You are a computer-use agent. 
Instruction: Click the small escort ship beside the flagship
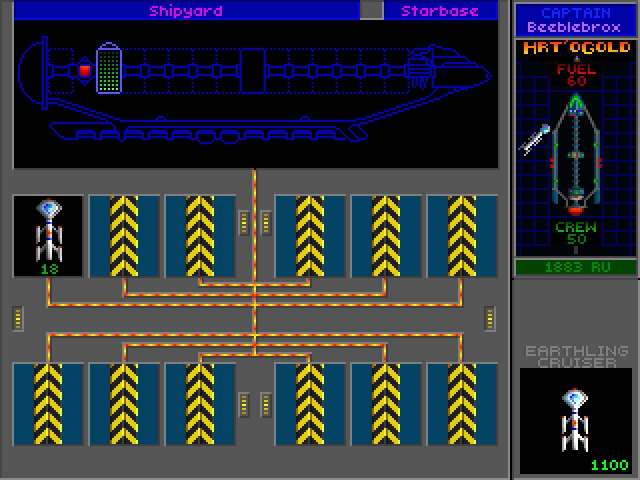pos(536,140)
